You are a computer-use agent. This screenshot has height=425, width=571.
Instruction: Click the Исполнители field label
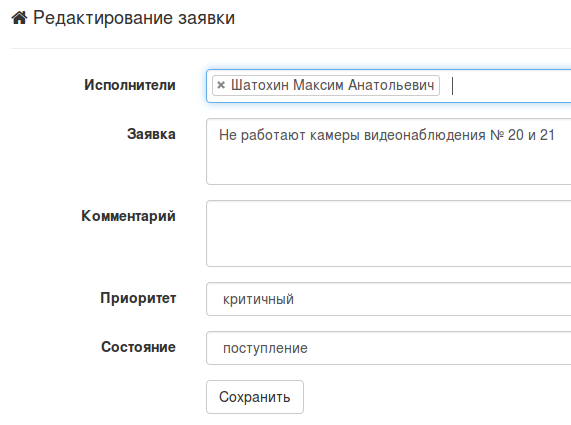click(x=130, y=85)
